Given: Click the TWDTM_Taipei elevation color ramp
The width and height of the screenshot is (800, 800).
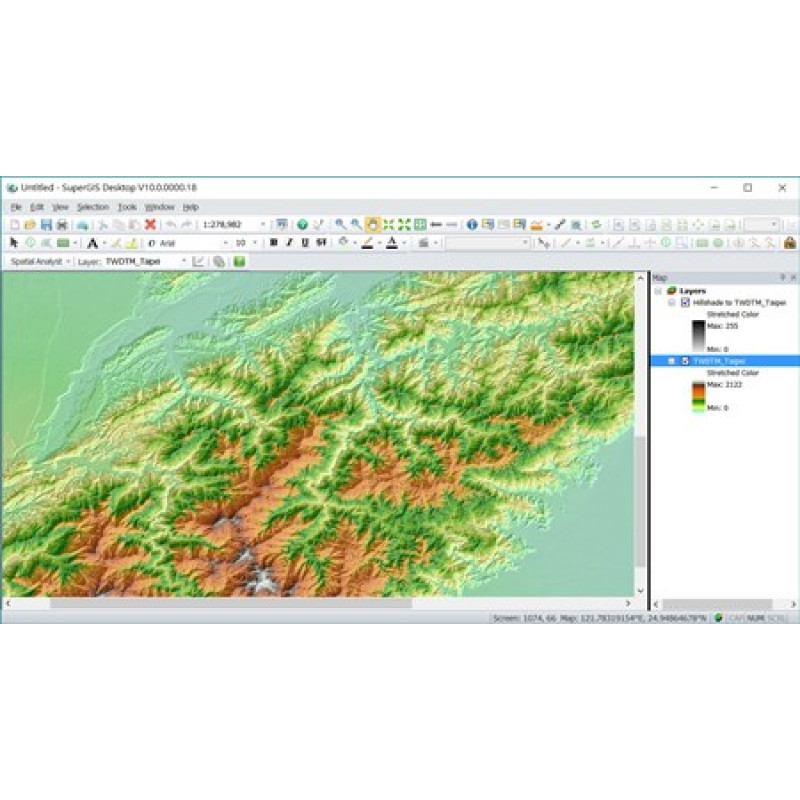Looking at the screenshot, I should point(698,396).
